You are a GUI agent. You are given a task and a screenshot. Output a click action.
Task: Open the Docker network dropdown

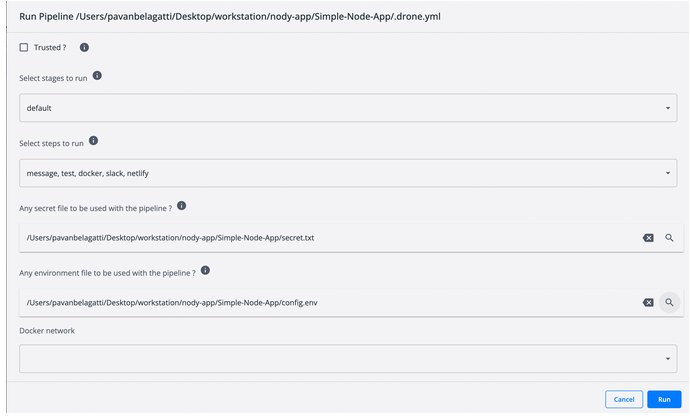pos(347,358)
